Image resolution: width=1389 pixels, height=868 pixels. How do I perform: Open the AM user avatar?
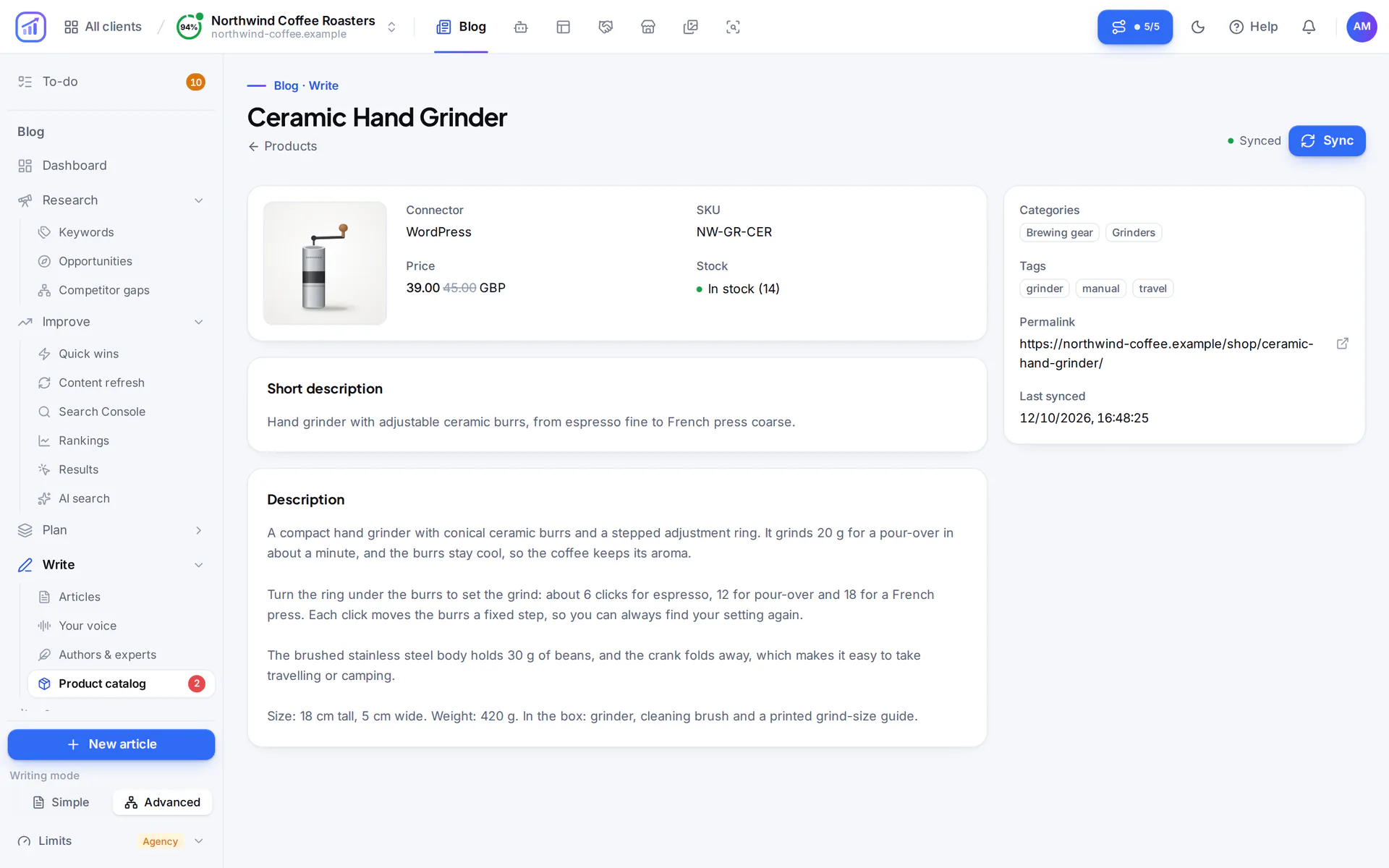pyautogui.click(x=1362, y=27)
